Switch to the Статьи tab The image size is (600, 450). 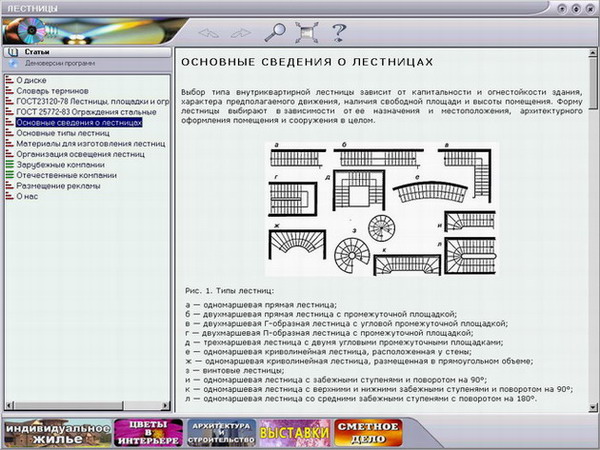point(87,52)
